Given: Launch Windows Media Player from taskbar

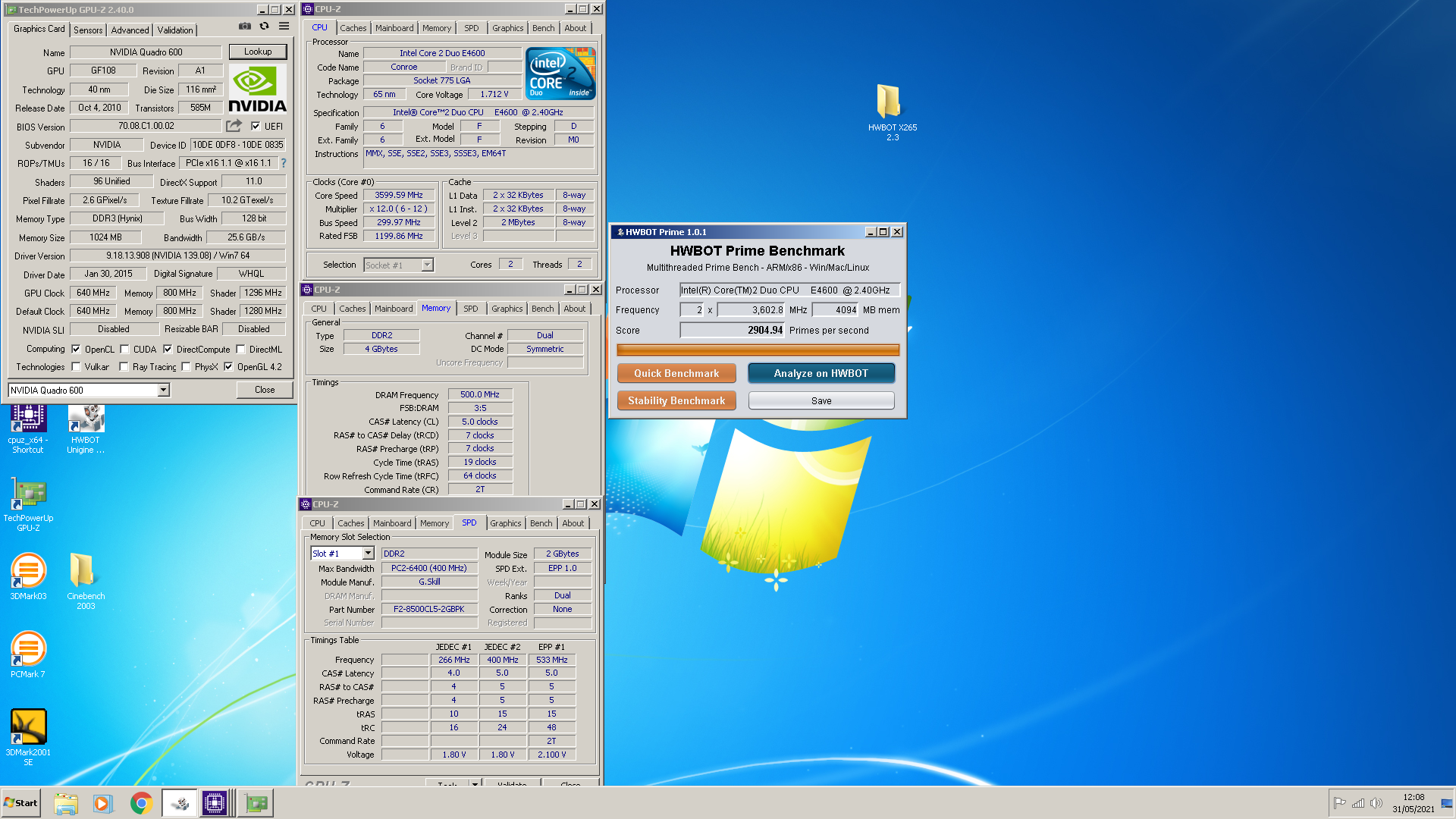Looking at the screenshot, I should (102, 803).
